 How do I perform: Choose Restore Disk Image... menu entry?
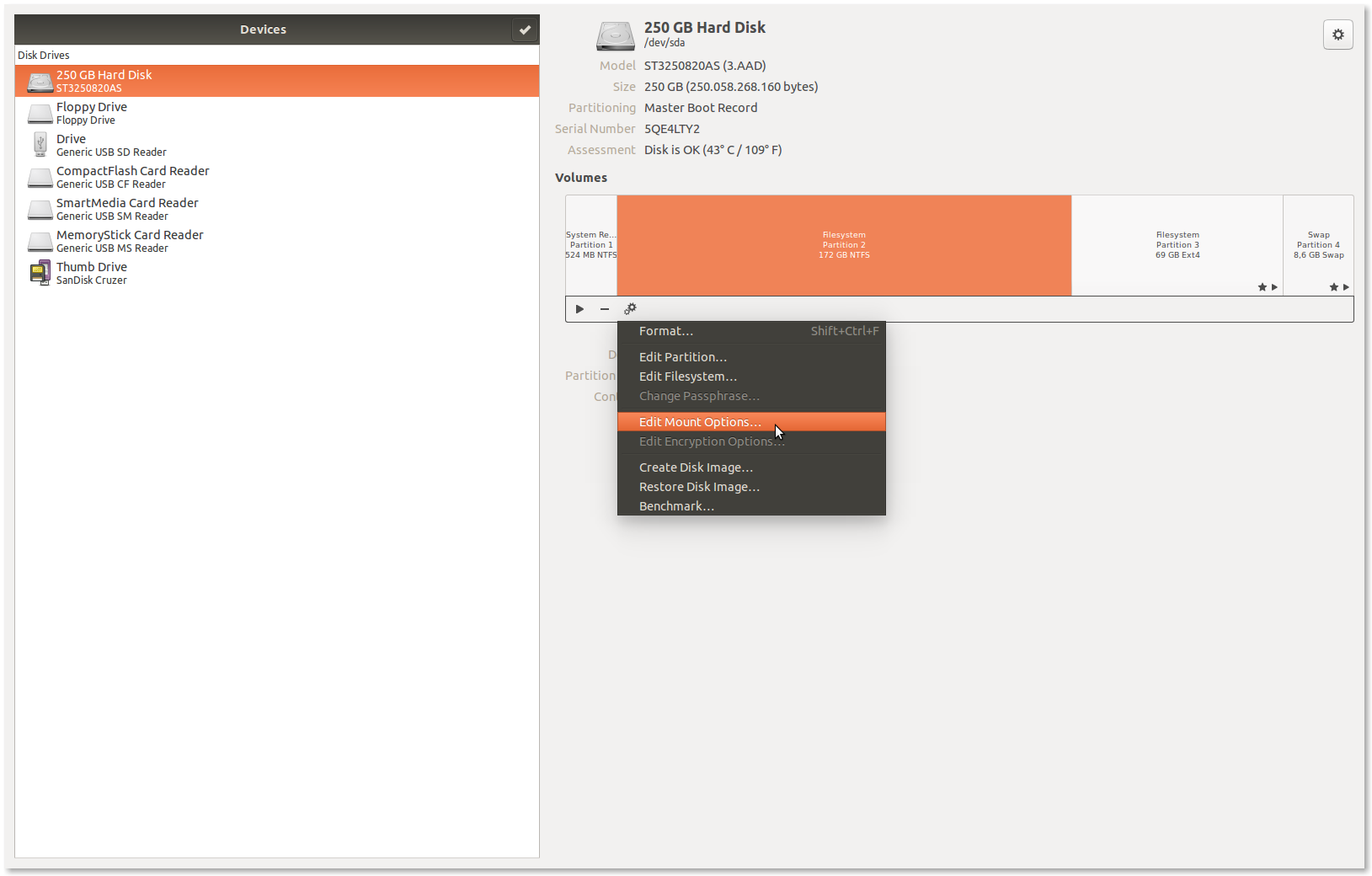click(x=751, y=487)
